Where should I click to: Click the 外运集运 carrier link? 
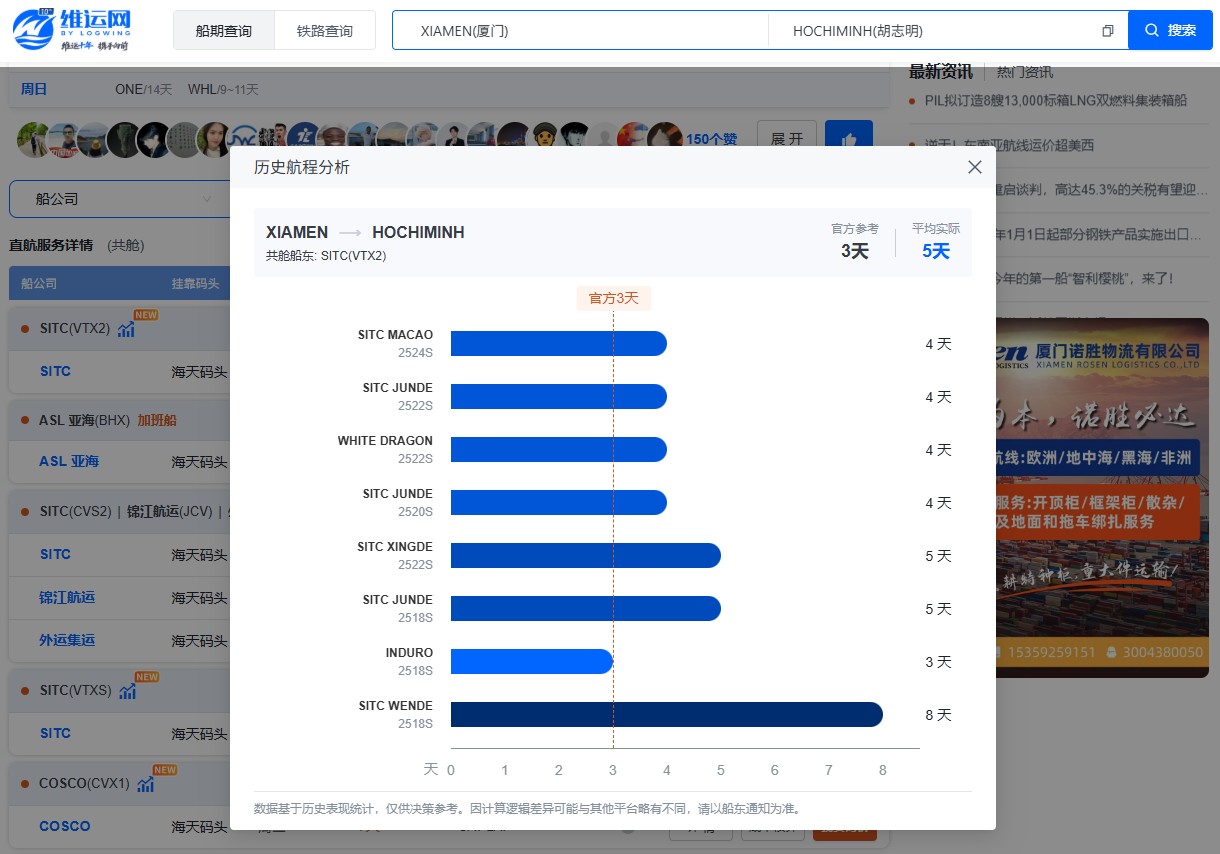(x=67, y=640)
